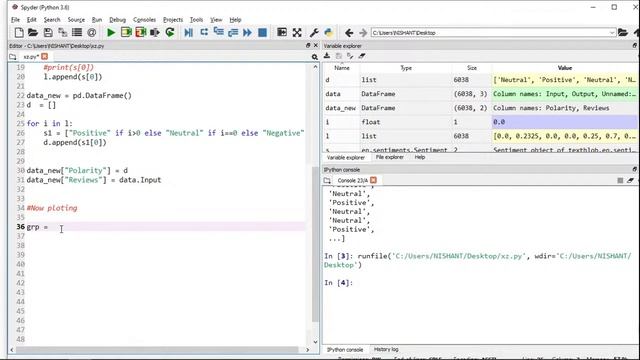The image size is (640, 360).
Task: Open the Edit menu
Action: [x=31, y=20]
